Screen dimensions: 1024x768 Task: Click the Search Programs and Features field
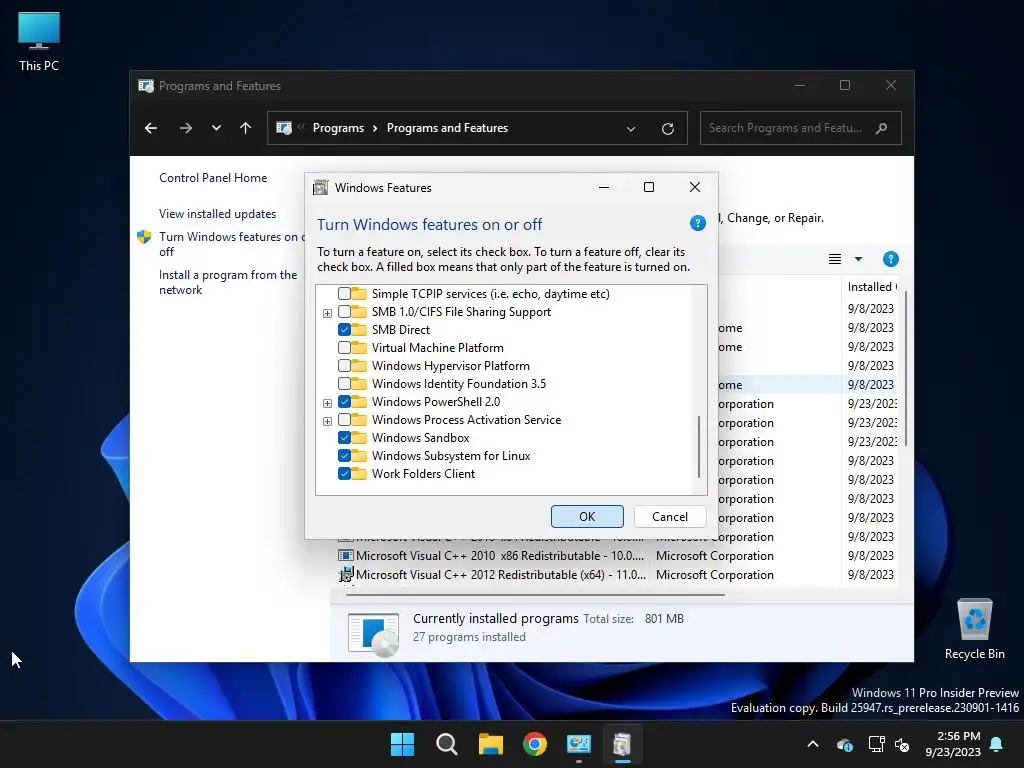(x=801, y=128)
